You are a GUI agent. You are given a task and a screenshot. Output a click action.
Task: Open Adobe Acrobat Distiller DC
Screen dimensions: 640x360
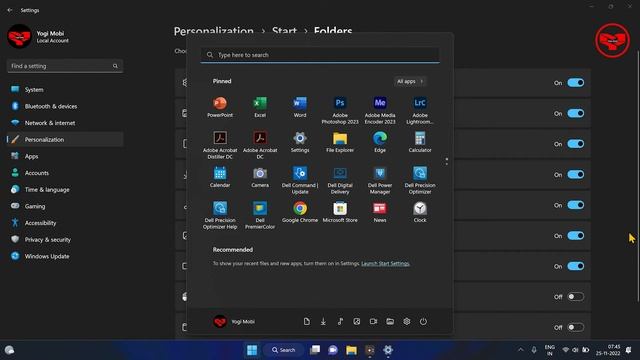(x=220, y=145)
